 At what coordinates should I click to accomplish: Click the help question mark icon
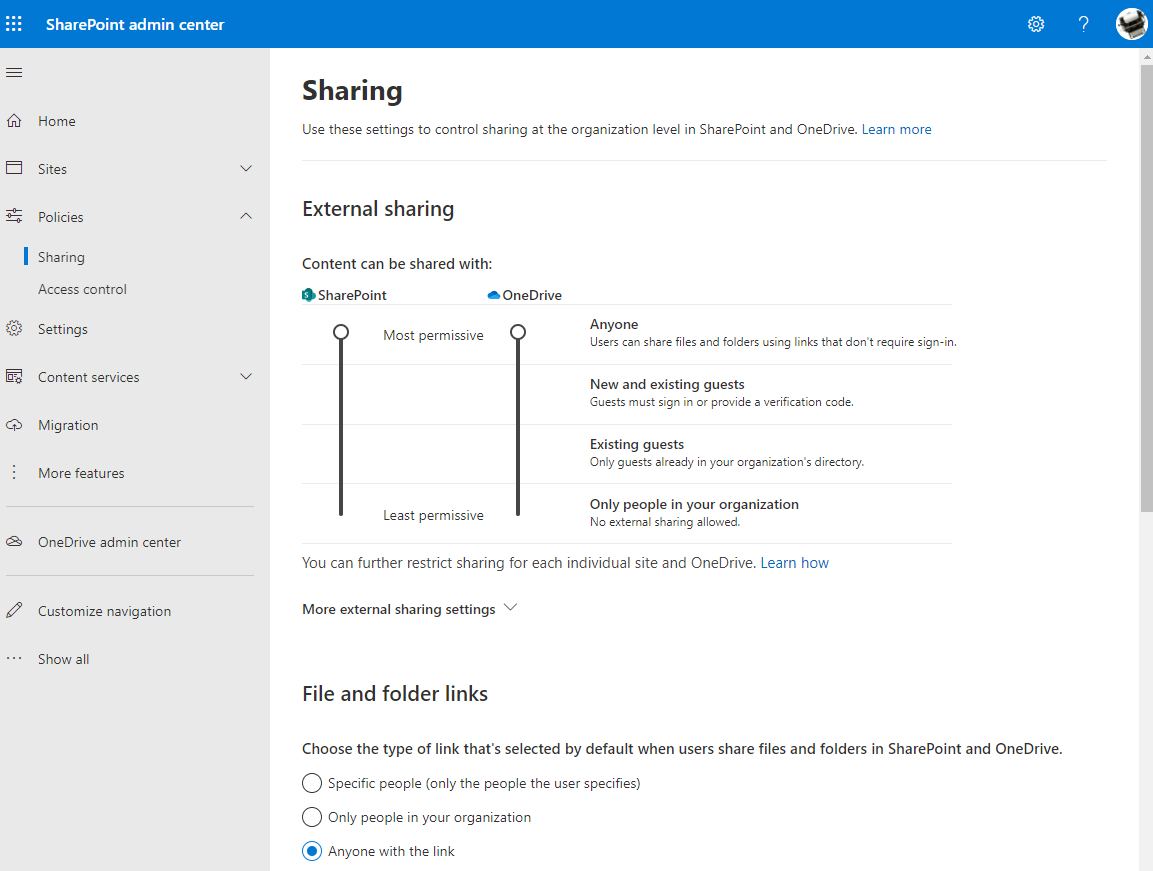tap(1083, 24)
